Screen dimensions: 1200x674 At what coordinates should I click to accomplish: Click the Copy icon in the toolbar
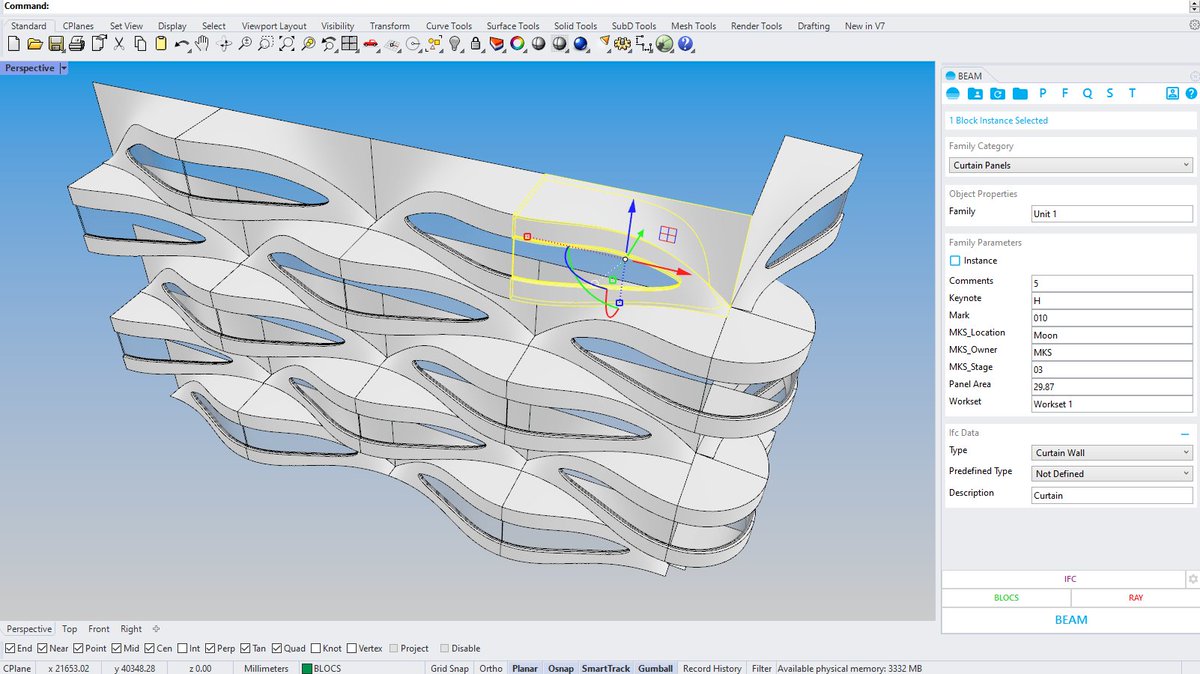pyautogui.click(x=140, y=44)
